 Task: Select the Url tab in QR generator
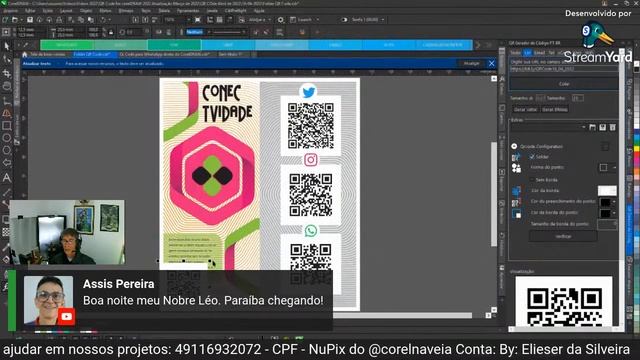(x=527, y=53)
